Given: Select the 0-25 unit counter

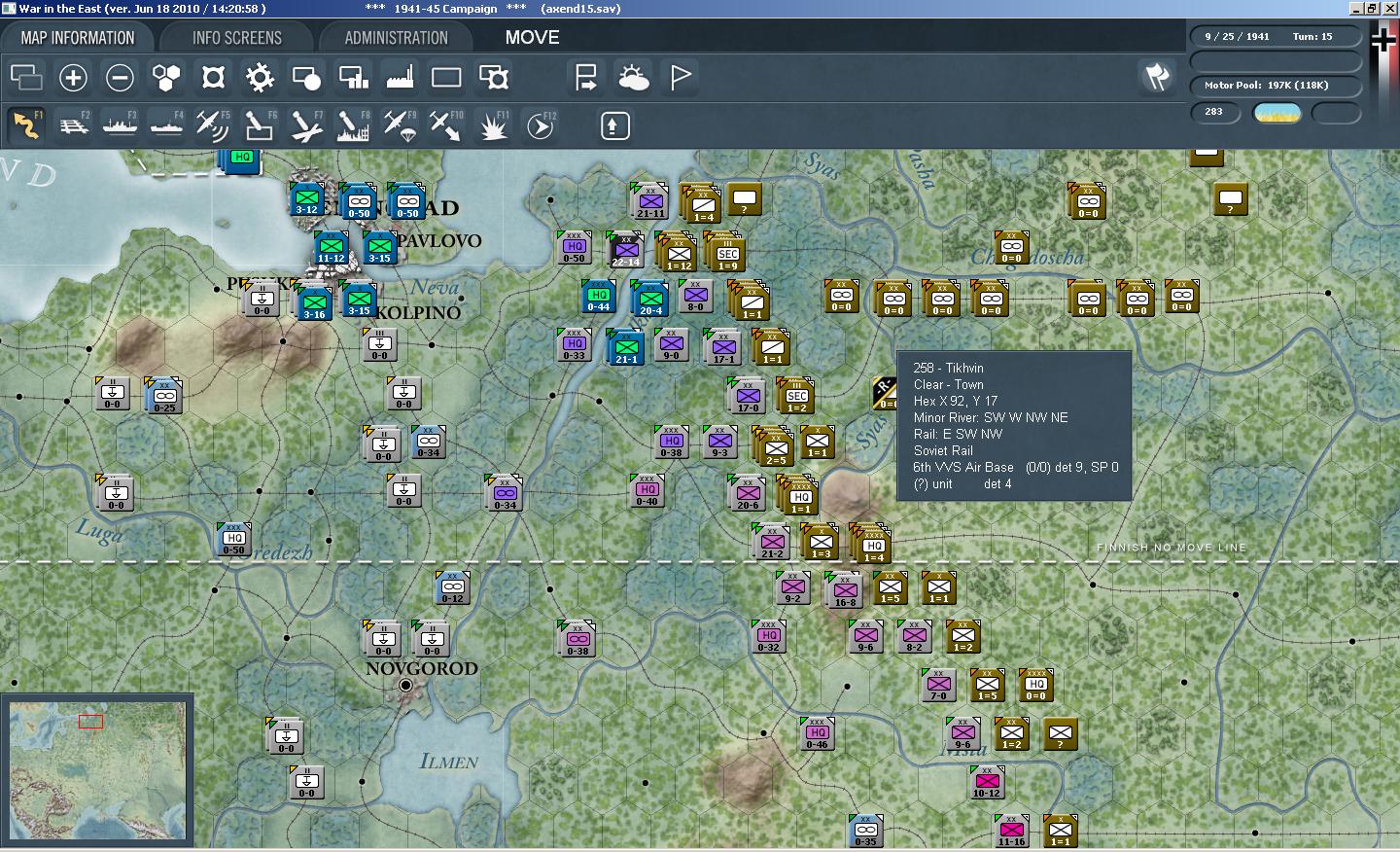Looking at the screenshot, I should click(x=164, y=397).
